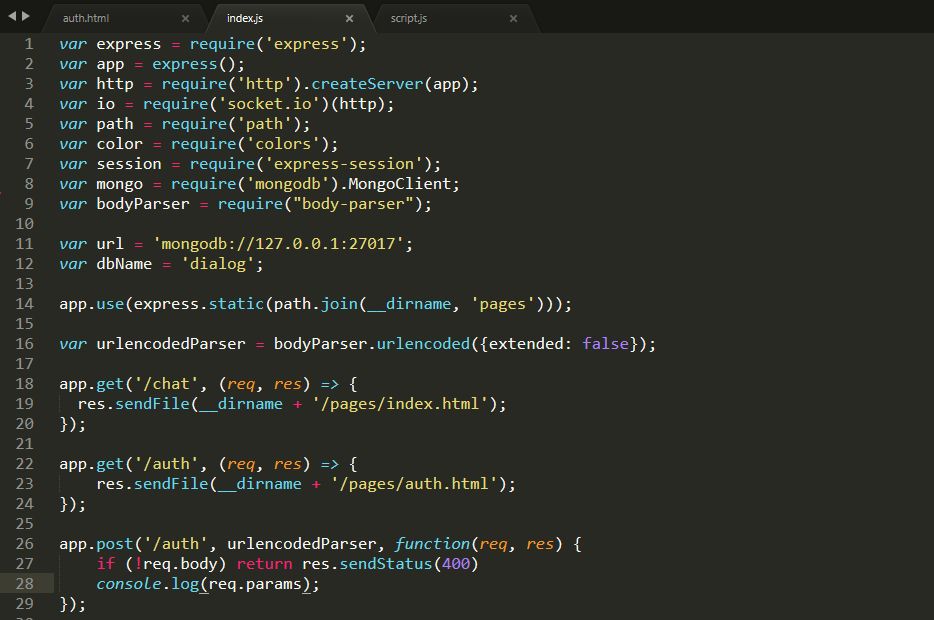Click 'post' method on line 26

[x=115, y=544]
